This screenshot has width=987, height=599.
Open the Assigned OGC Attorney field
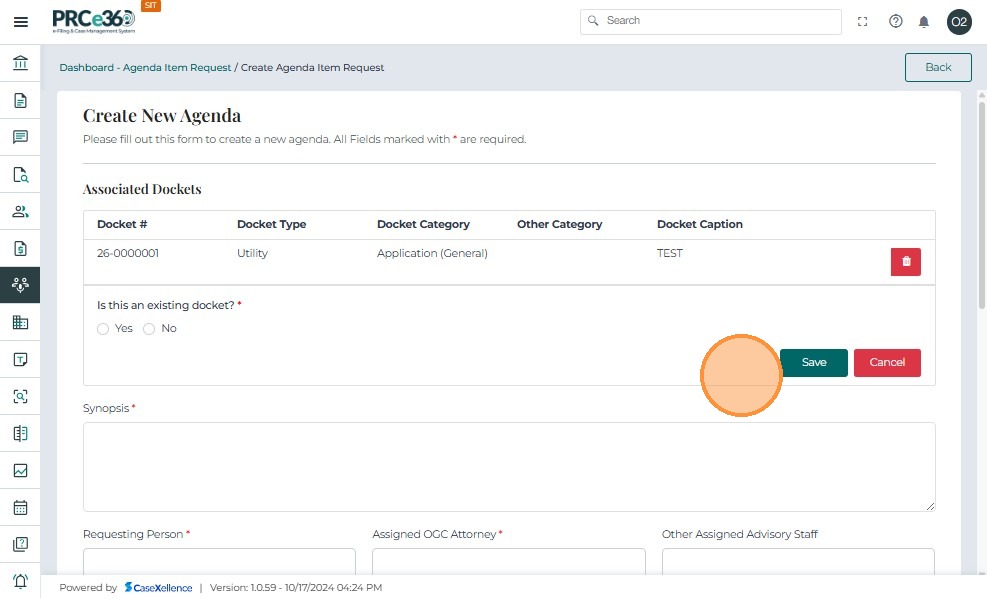tap(509, 561)
